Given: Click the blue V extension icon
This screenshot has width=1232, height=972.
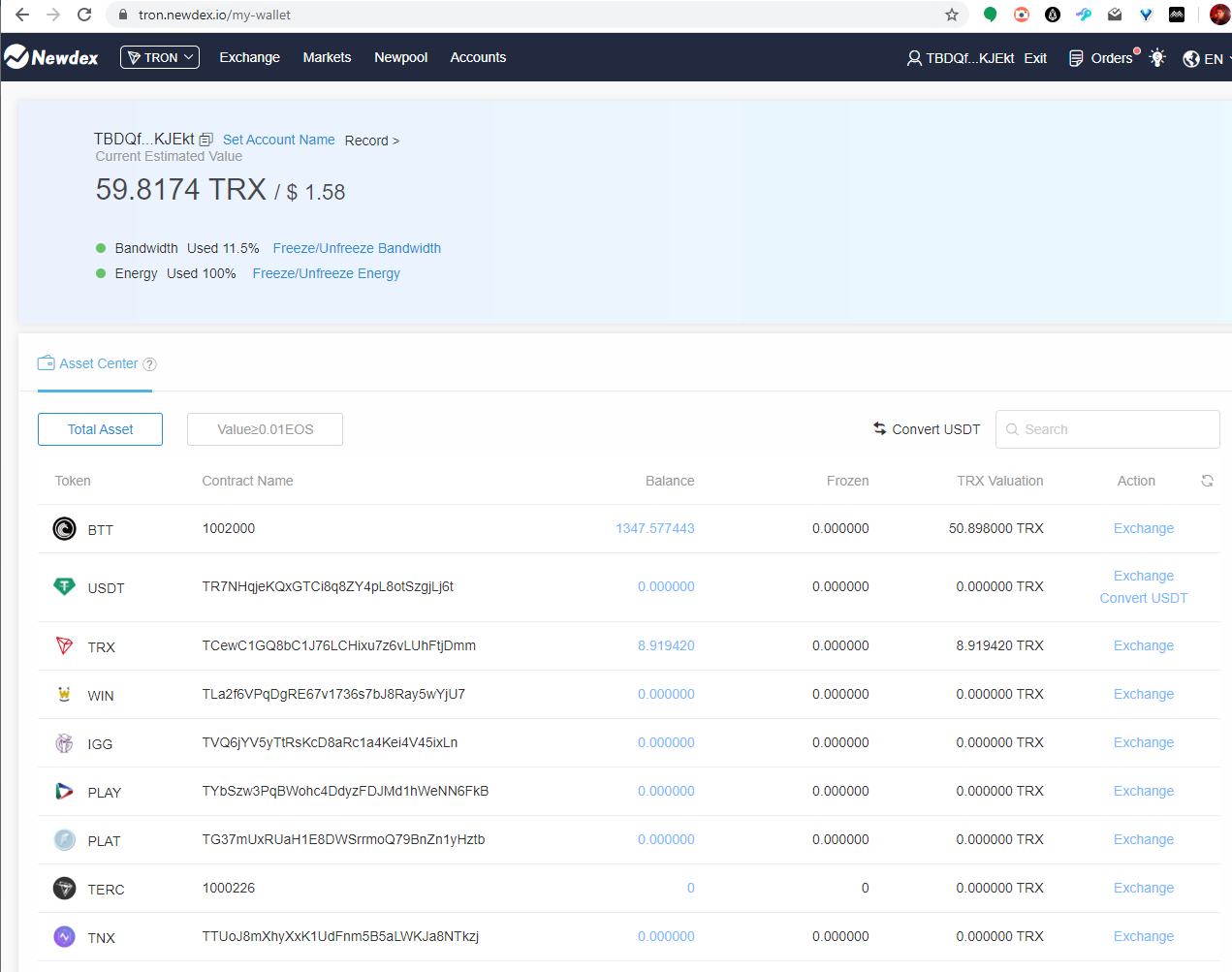Looking at the screenshot, I should click(x=1146, y=15).
